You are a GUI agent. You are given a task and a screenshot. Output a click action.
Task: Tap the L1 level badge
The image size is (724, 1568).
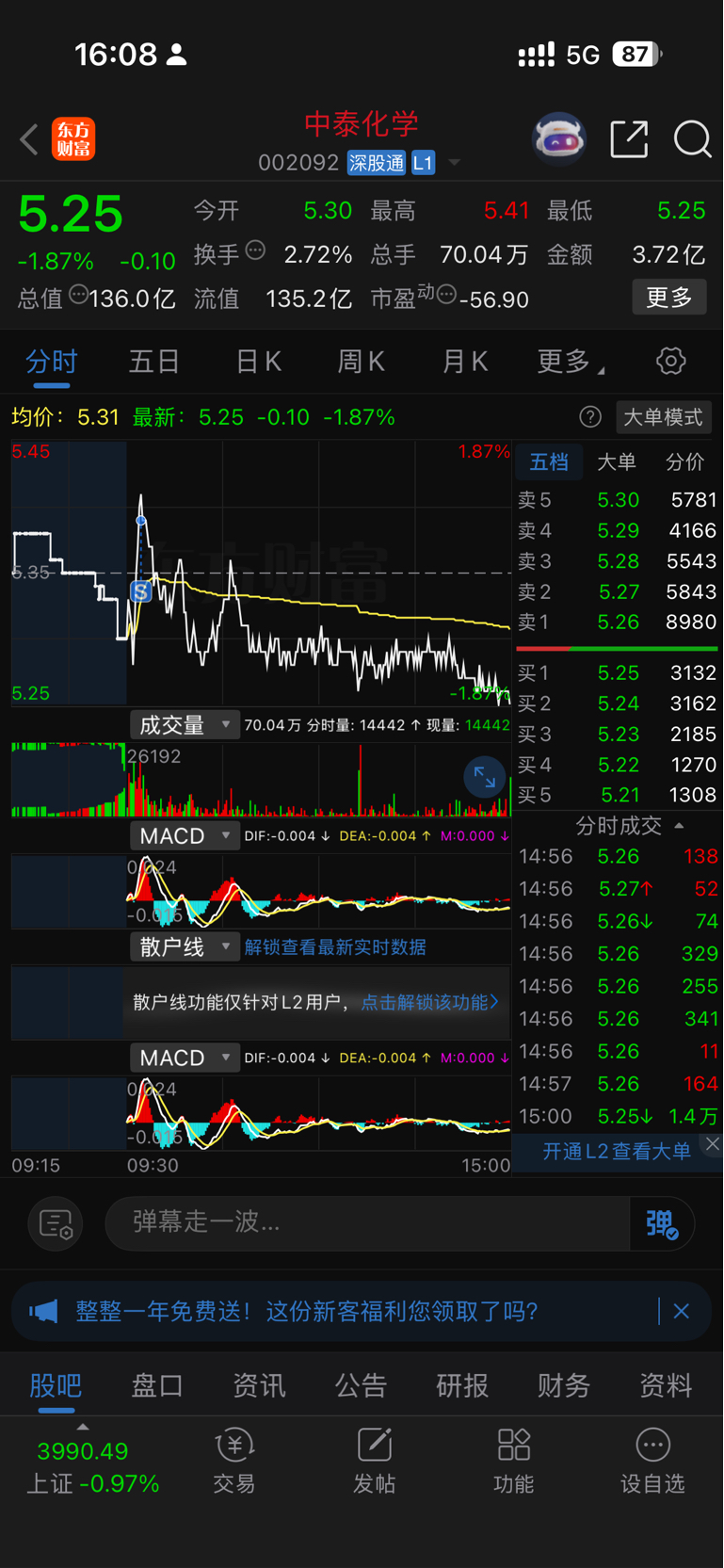click(423, 163)
